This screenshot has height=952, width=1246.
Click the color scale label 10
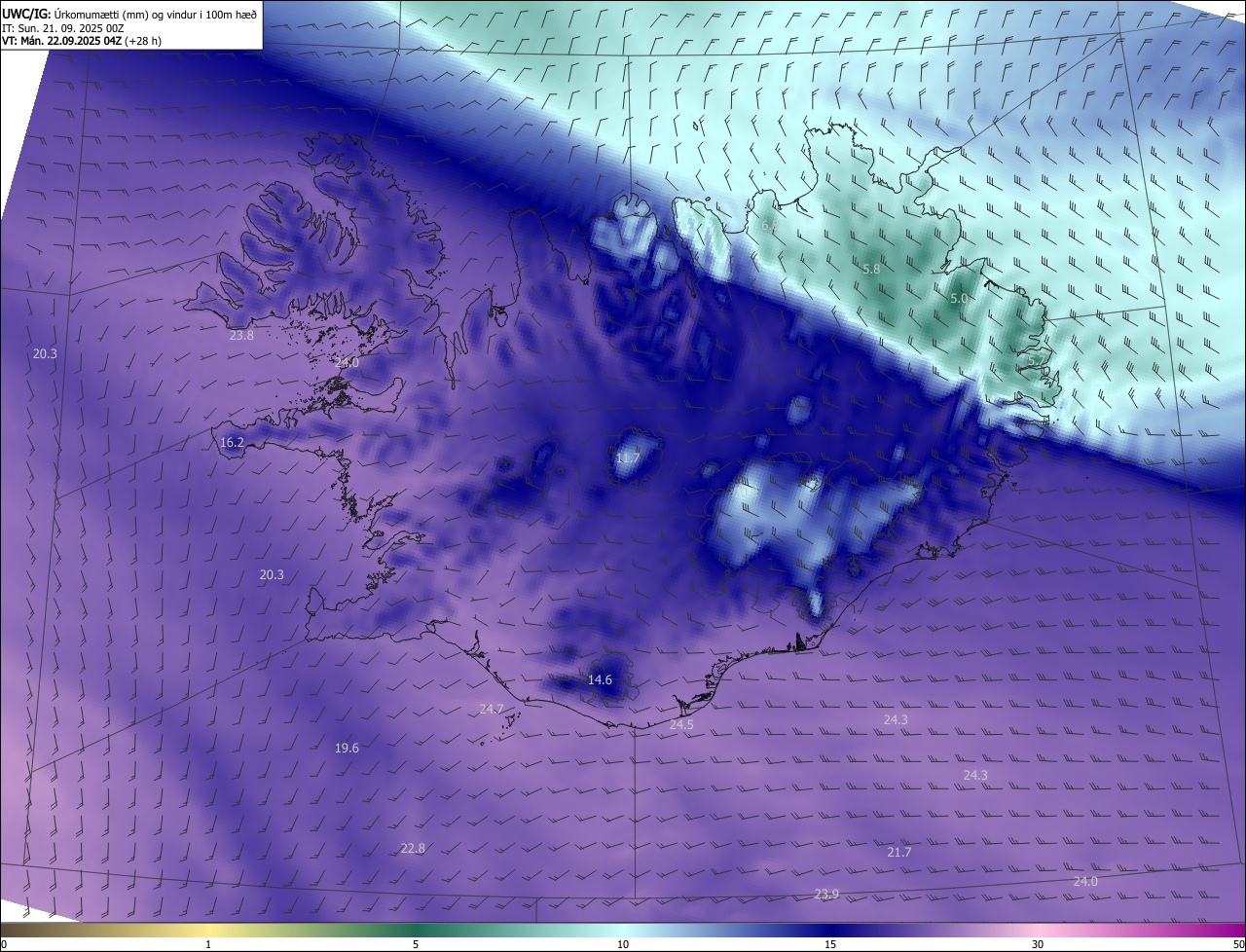(623, 944)
